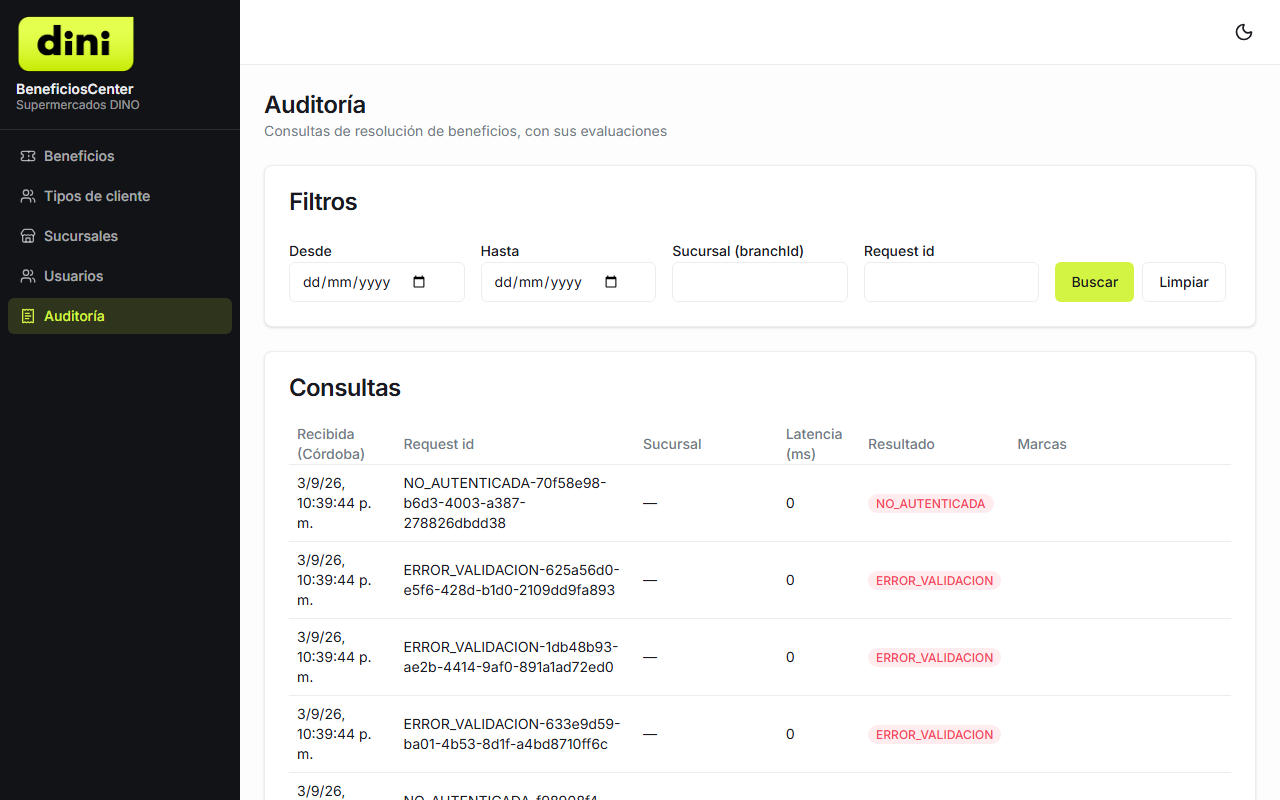
Task: Click the NO_AUTENTICADA result badge
Action: (930, 504)
